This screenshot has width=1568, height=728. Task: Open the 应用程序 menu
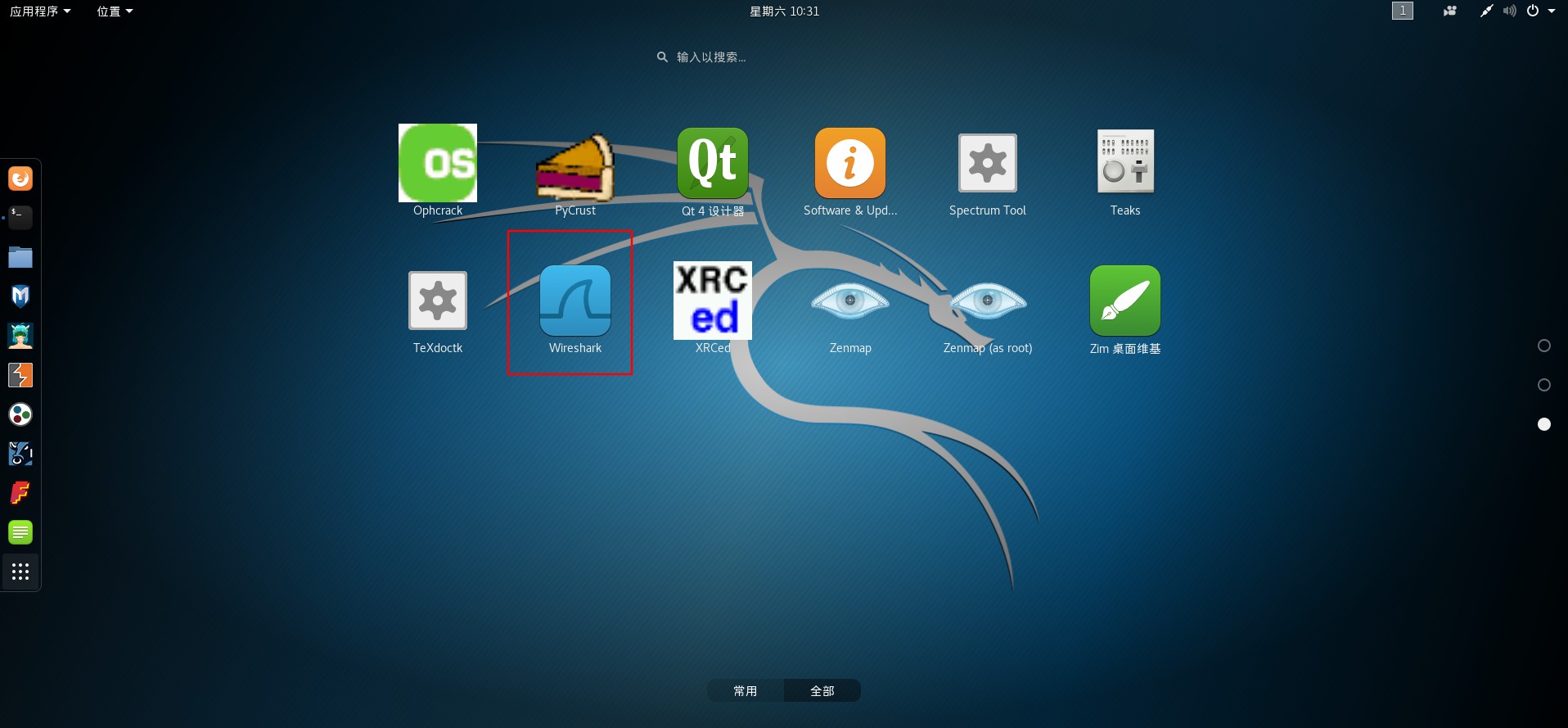40,11
